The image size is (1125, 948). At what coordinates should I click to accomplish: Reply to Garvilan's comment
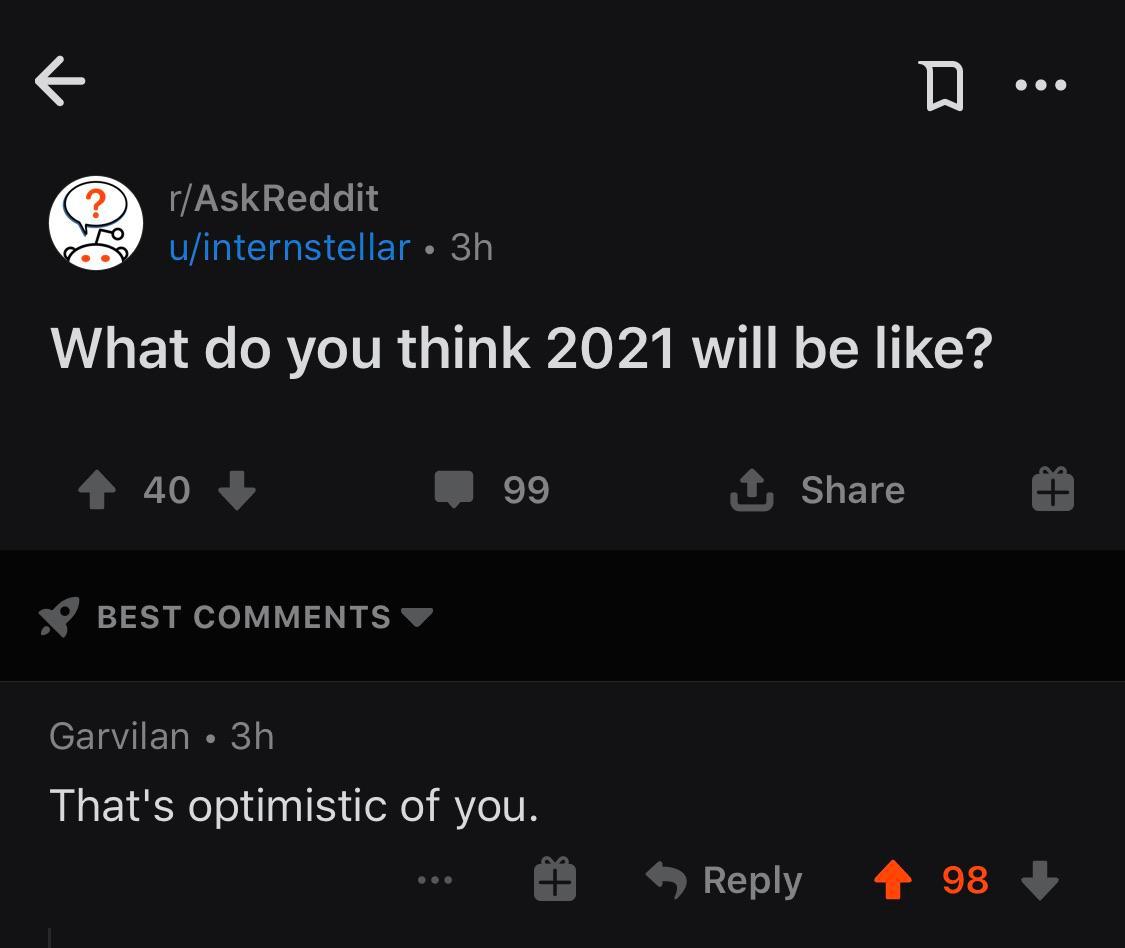pyautogui.click(x=724, y=880)
